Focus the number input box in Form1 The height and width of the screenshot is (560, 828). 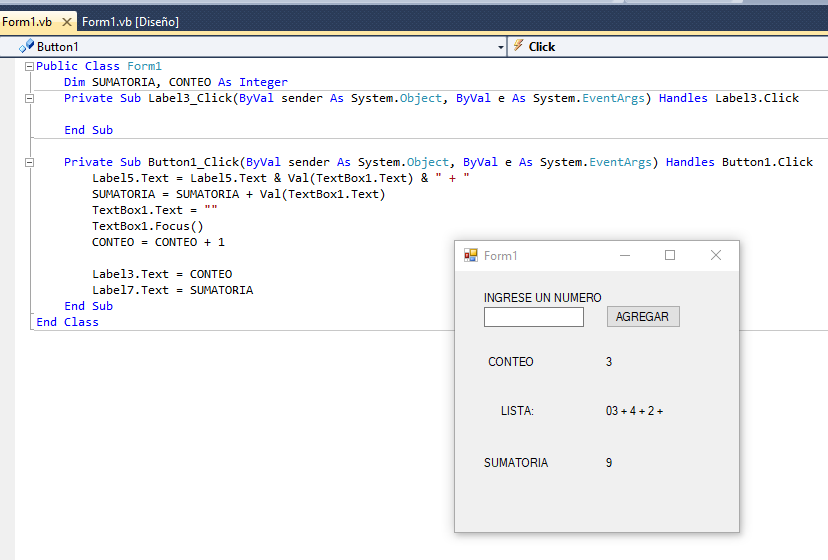pos(533,317)
